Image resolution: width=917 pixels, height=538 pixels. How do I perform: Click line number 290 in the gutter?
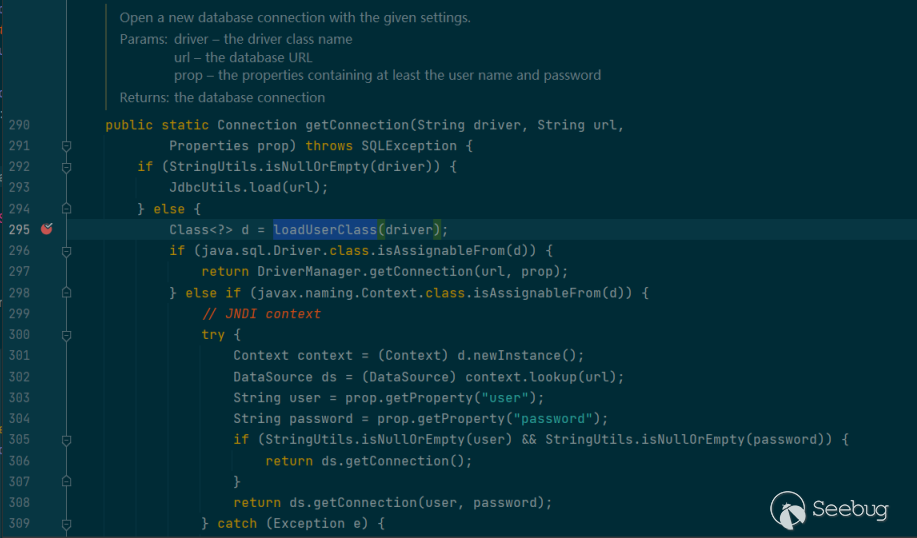(x=19, y=125)
